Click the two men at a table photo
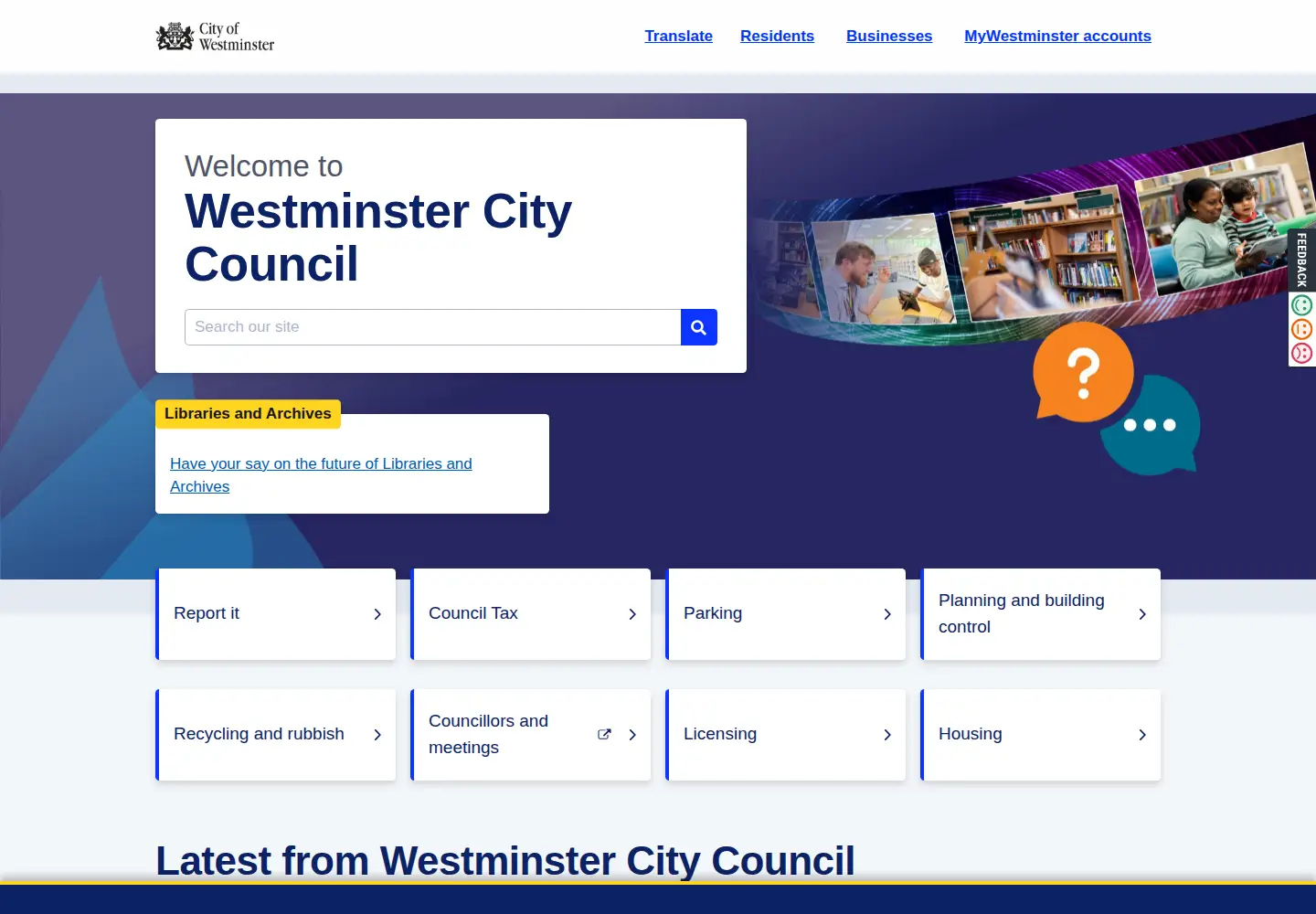The width and height of the screenshot is (1316, 914). [x=884, y=270]
